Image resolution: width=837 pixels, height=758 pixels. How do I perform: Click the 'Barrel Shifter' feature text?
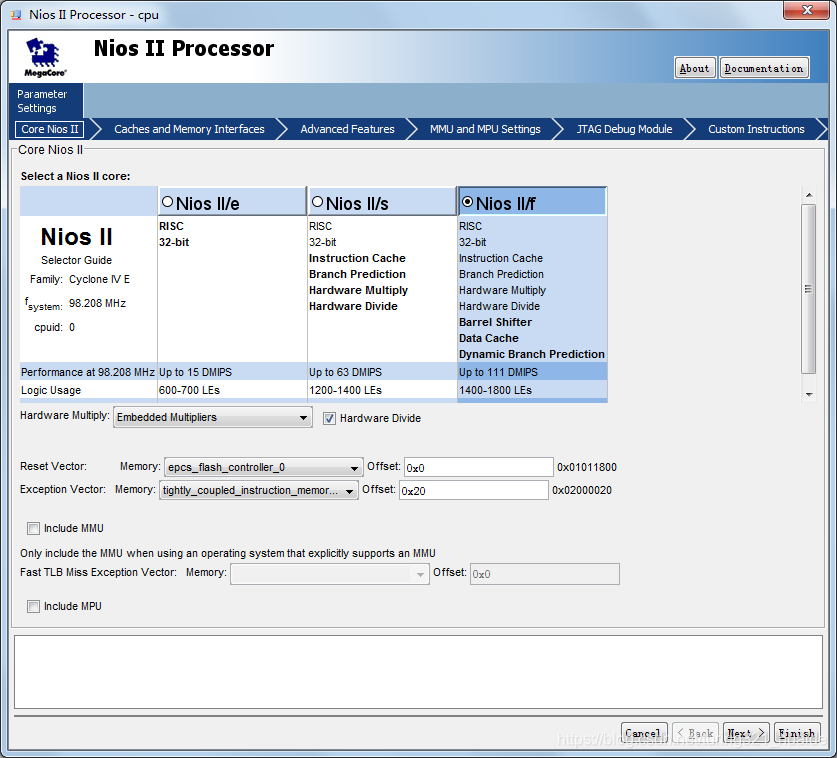[495, 322]
